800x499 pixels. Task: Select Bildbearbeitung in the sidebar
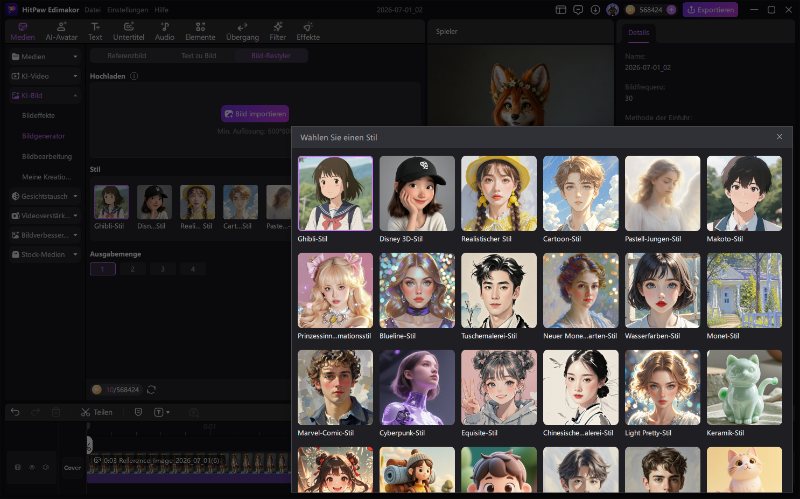pyautogui.click(x=47, y=157)
